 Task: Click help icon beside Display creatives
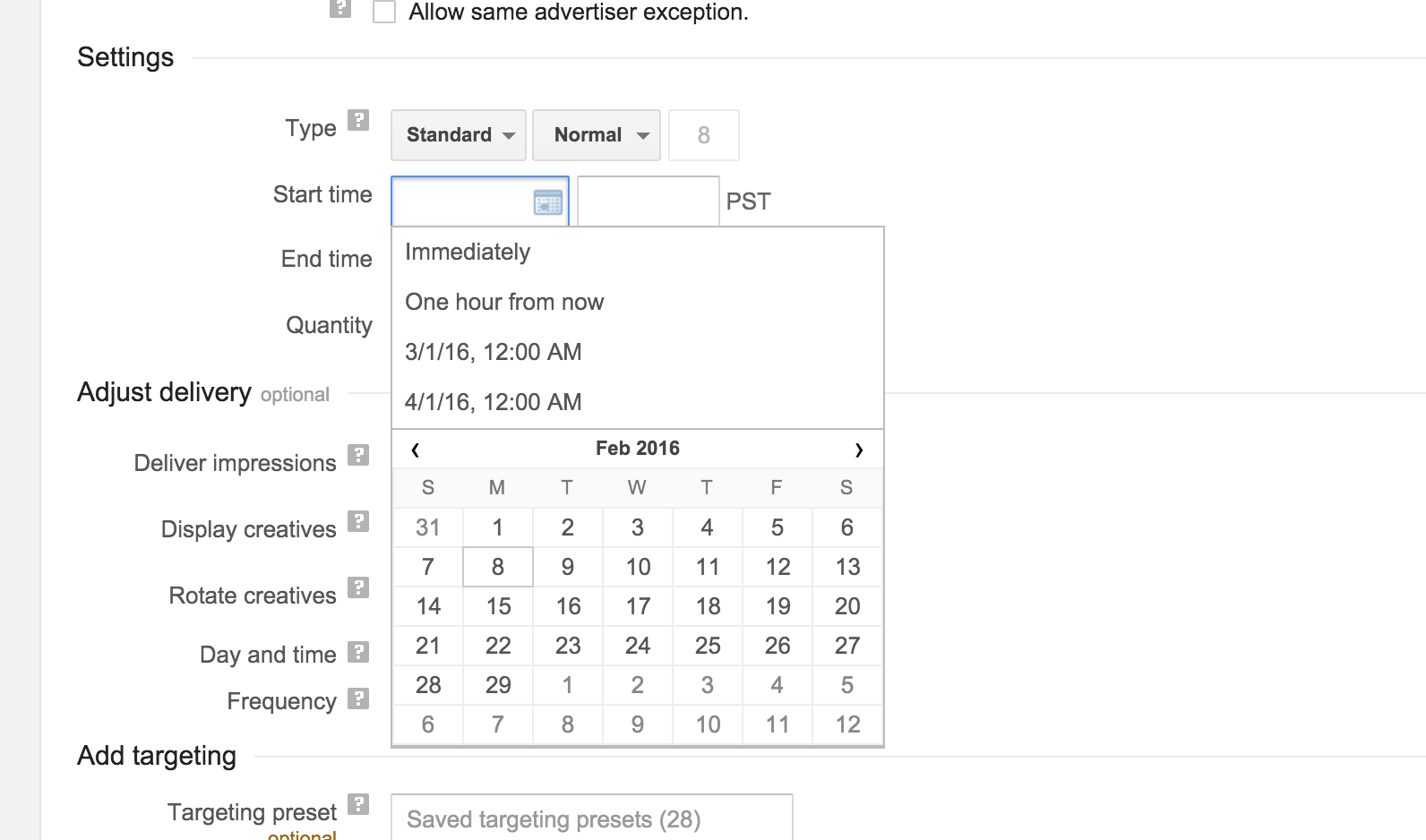point(358,521)
